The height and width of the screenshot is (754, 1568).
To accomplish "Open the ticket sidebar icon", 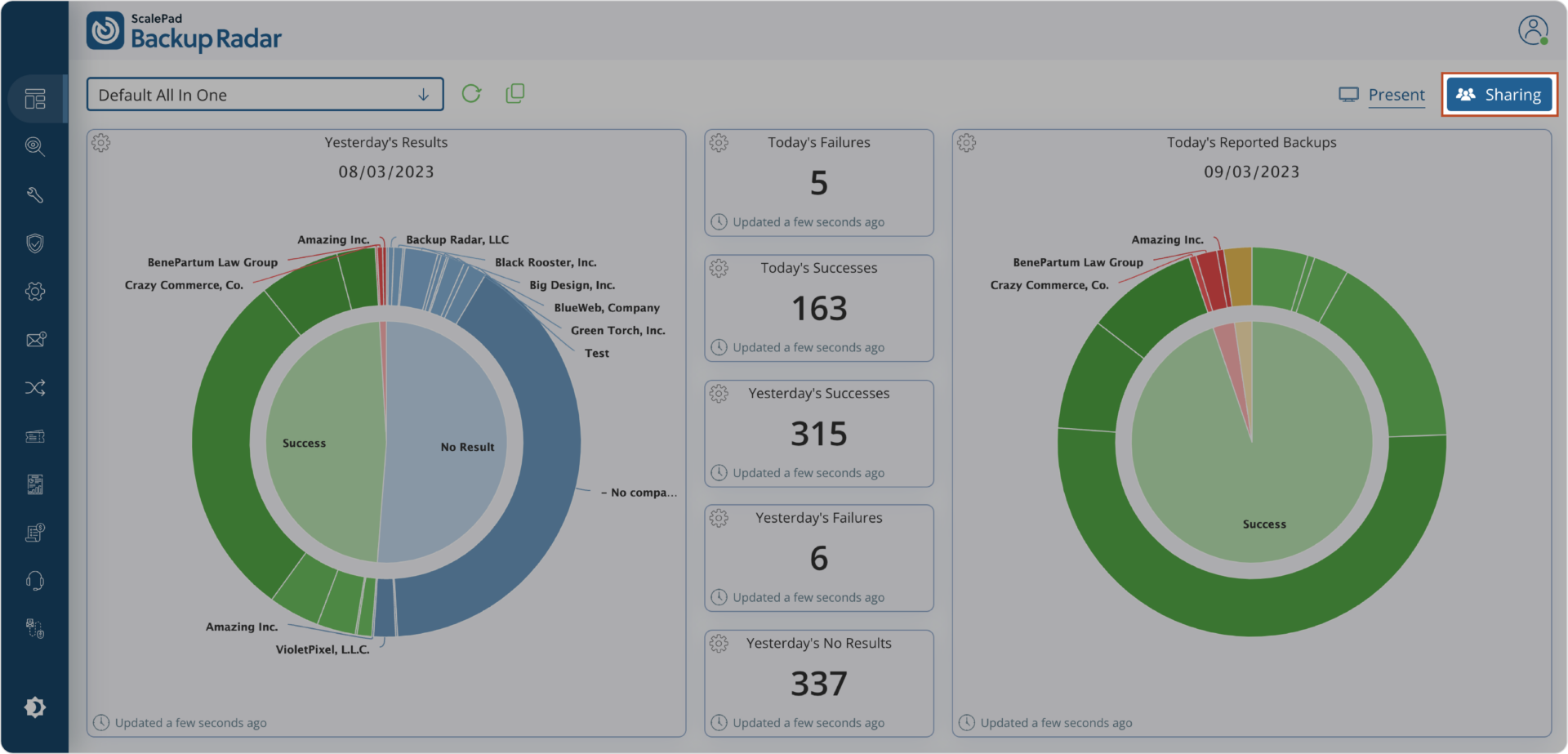I will (35, 436).
